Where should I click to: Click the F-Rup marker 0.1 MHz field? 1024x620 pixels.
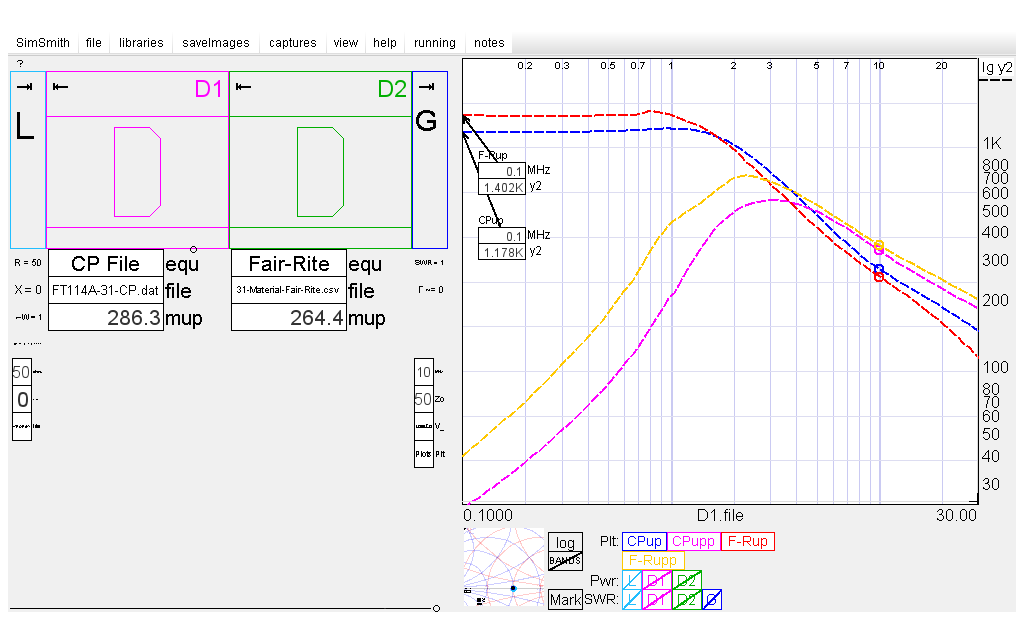[502, 171]
